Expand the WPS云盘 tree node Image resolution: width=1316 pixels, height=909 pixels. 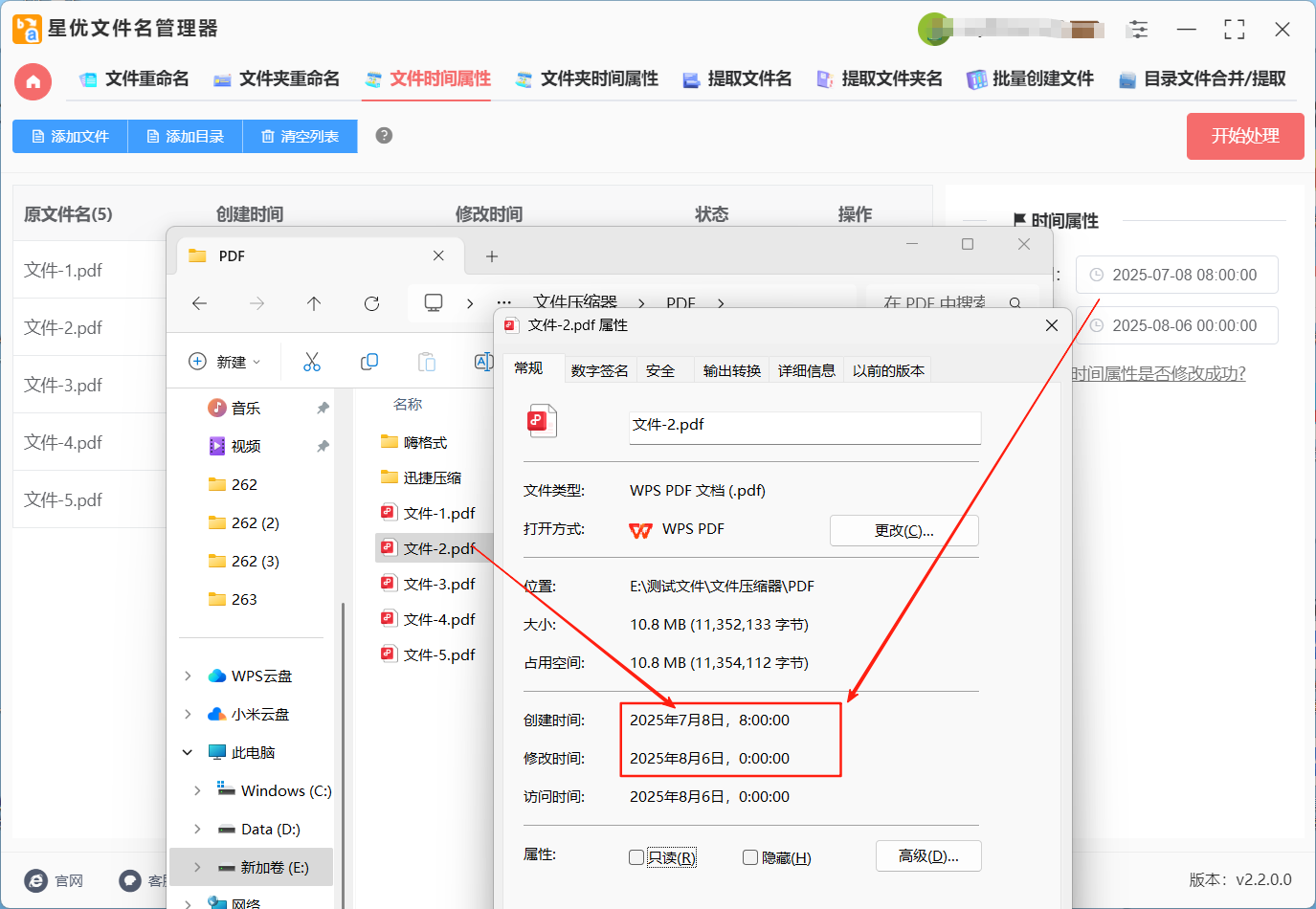(188, 676)
